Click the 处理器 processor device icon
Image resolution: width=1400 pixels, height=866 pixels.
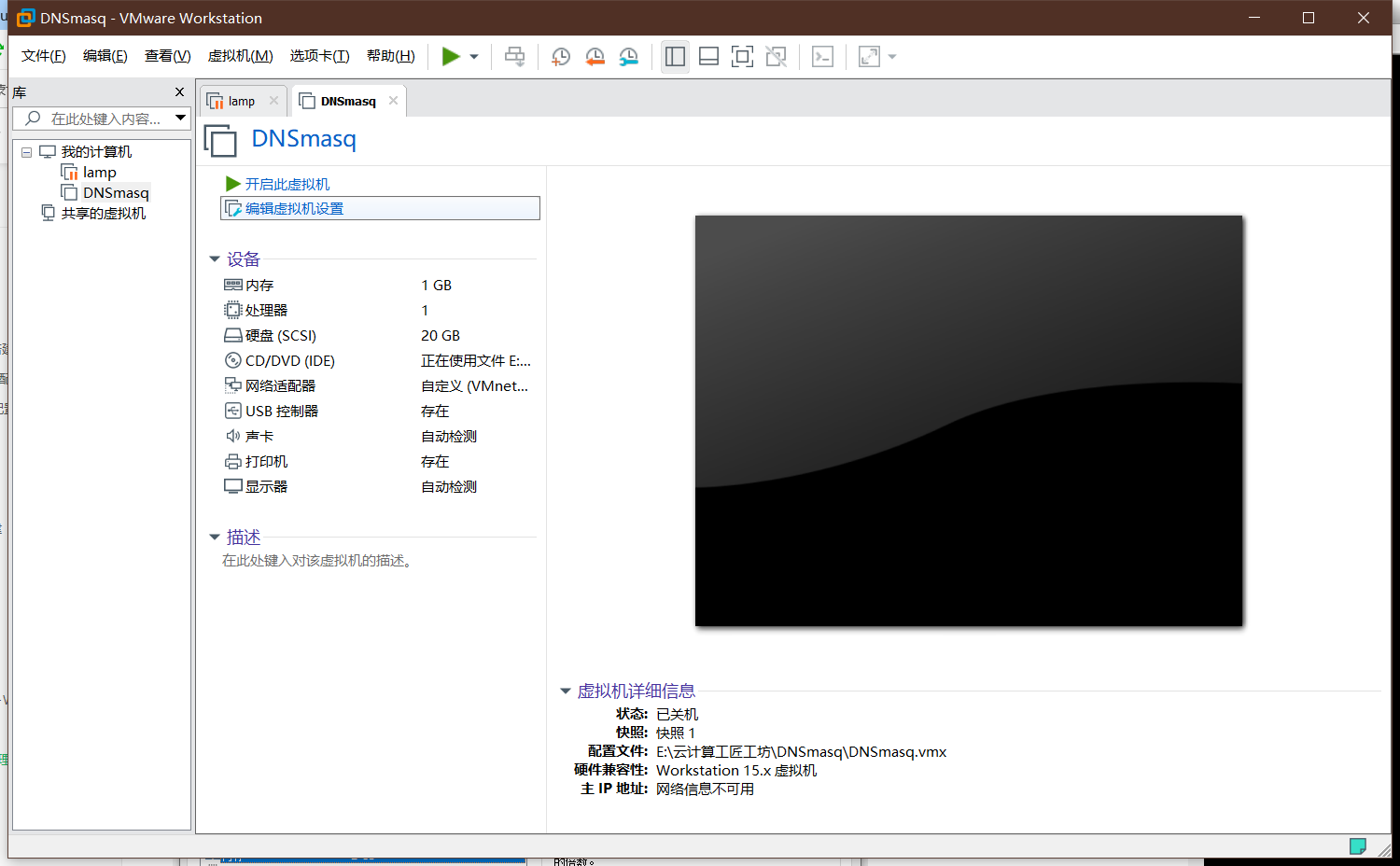[233, 310]
